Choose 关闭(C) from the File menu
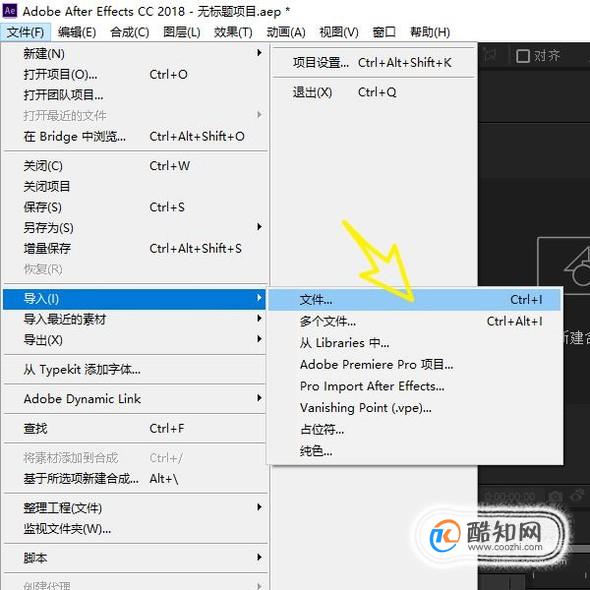590x590 pixels. click(x=135, y=166)
